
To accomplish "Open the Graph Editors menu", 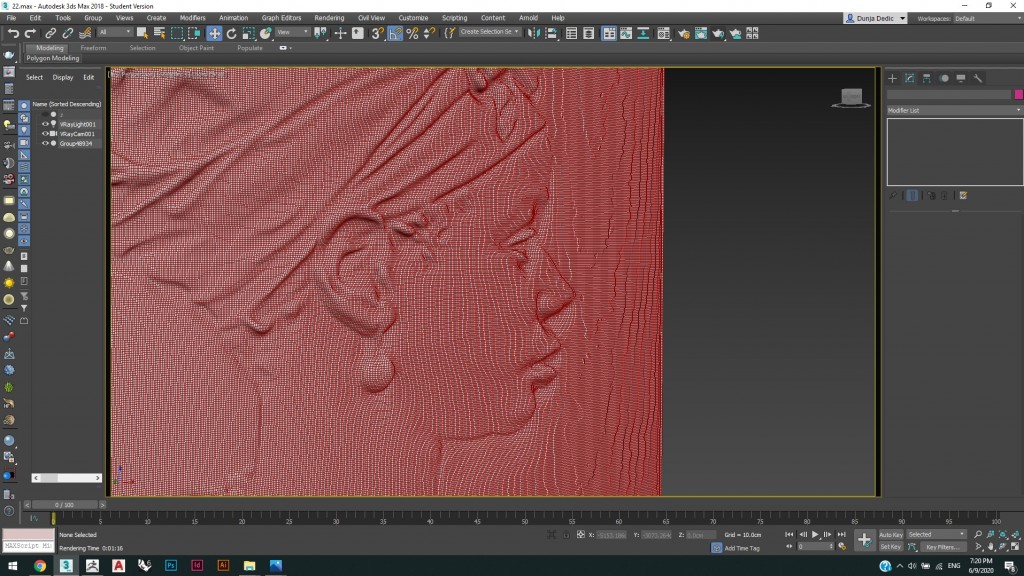I will (281, 18).
